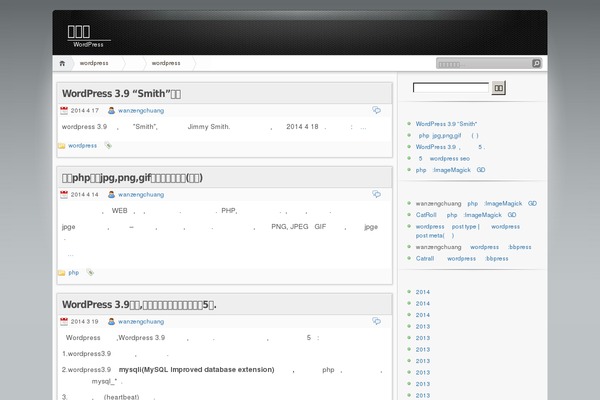Click author avatar icon on the 2014 4 14 post

pyautogui.click(x=111, y=194)
